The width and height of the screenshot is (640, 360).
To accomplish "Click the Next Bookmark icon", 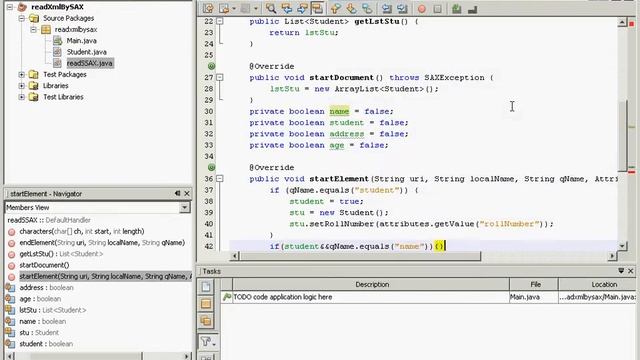I will (x=351, y=9).
